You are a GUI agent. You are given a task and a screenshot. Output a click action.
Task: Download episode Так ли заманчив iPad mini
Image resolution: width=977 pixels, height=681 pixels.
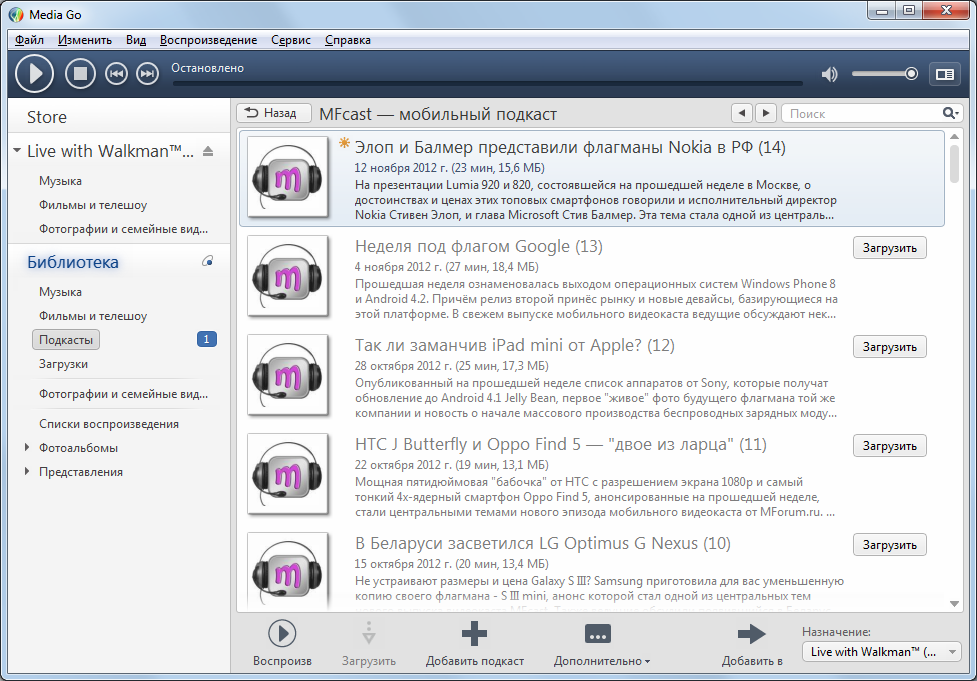click(889, 347)
